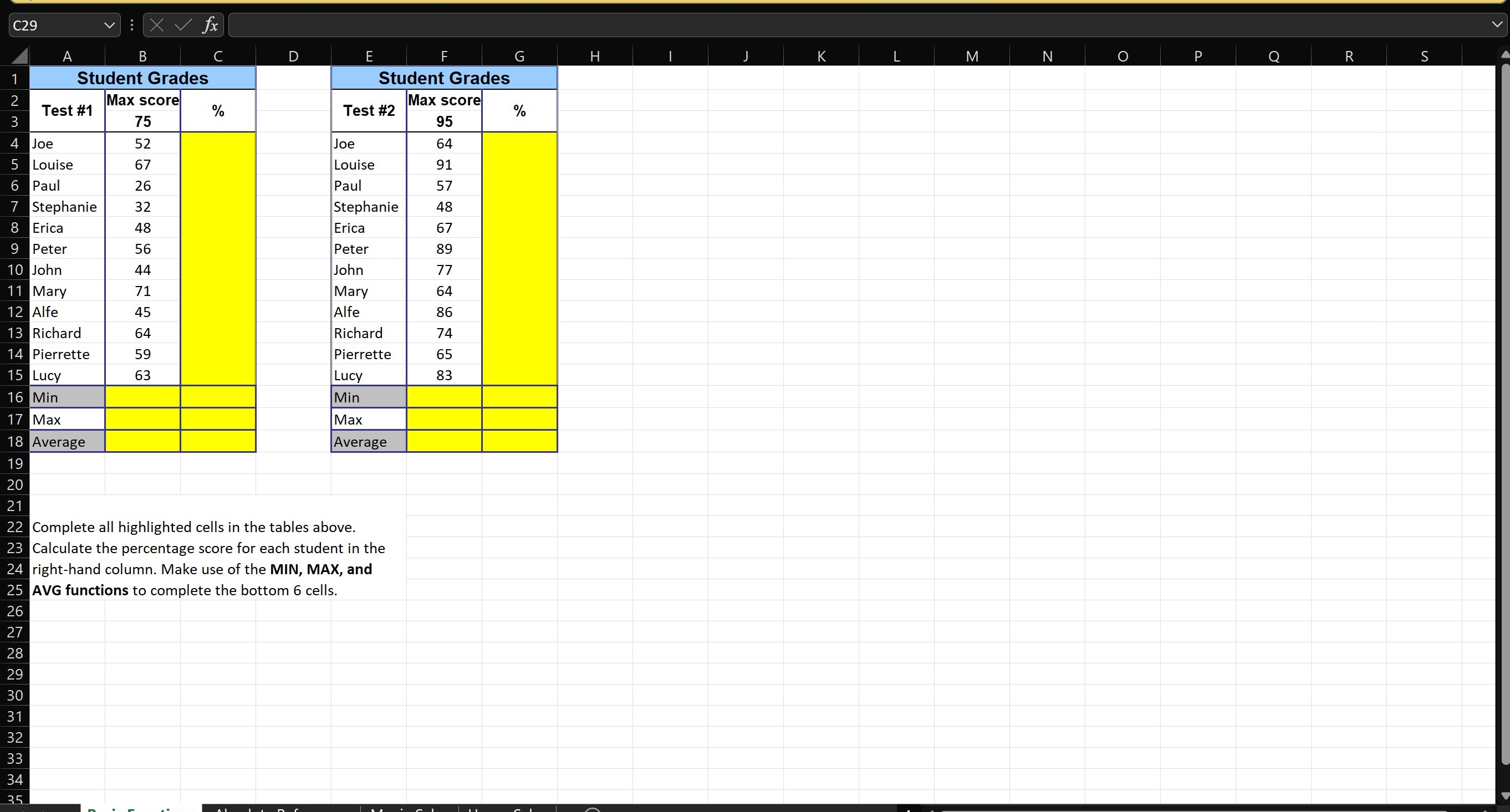Click the Cancel X icon in formula bar
Screen dimensions: 1510x812
(x=156, y=25)
